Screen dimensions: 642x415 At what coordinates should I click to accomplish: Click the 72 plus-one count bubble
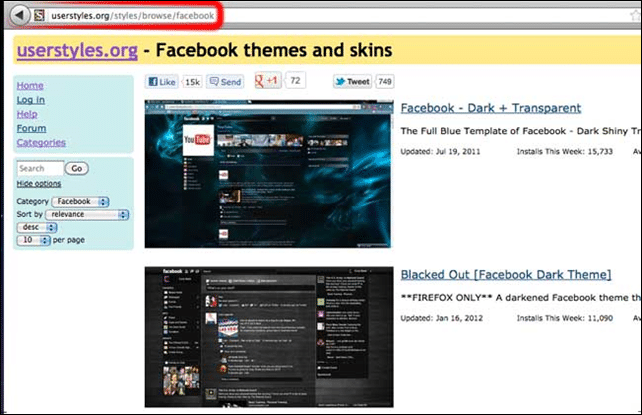295,80
